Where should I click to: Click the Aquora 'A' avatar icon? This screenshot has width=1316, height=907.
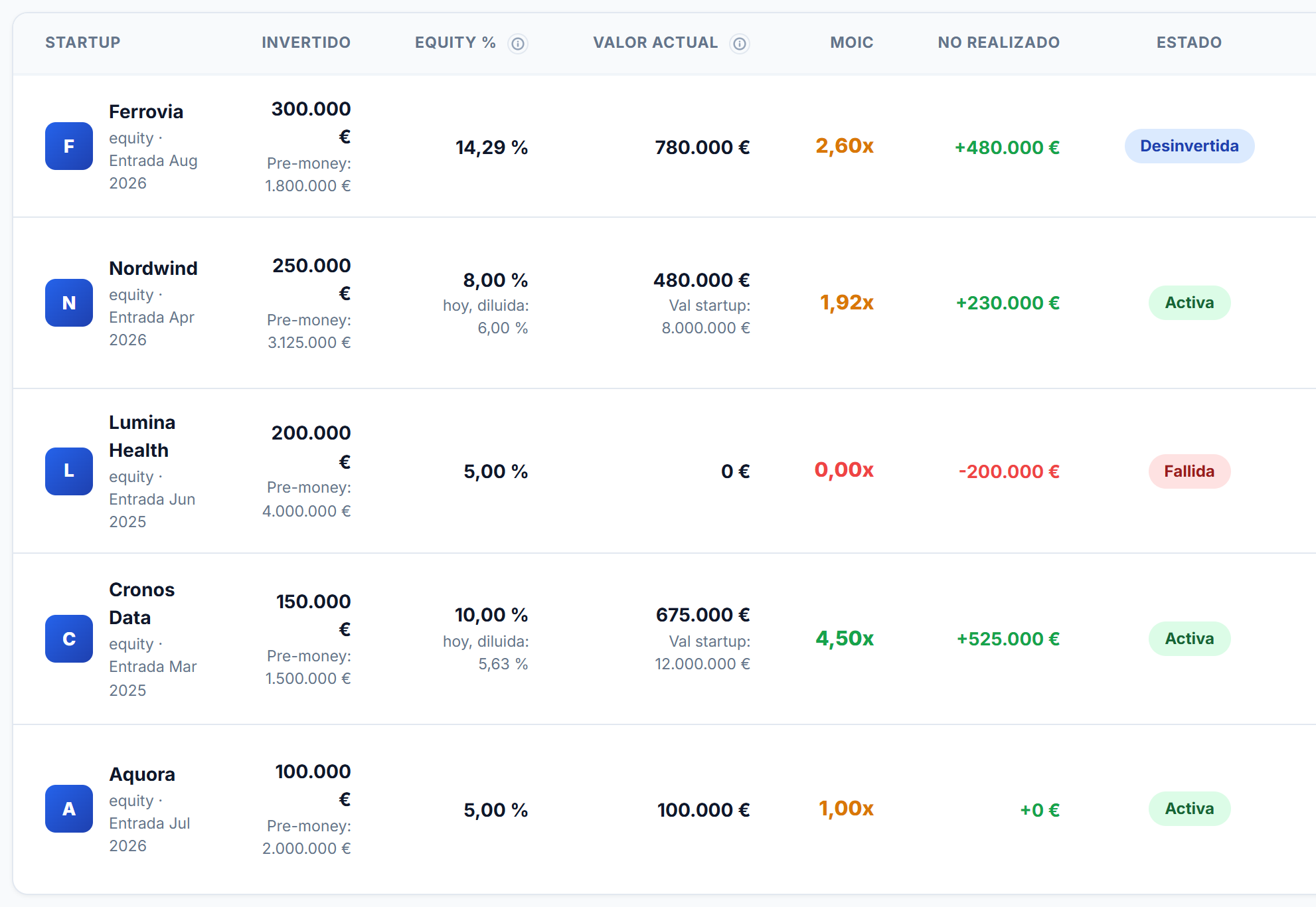pos(69,809)
